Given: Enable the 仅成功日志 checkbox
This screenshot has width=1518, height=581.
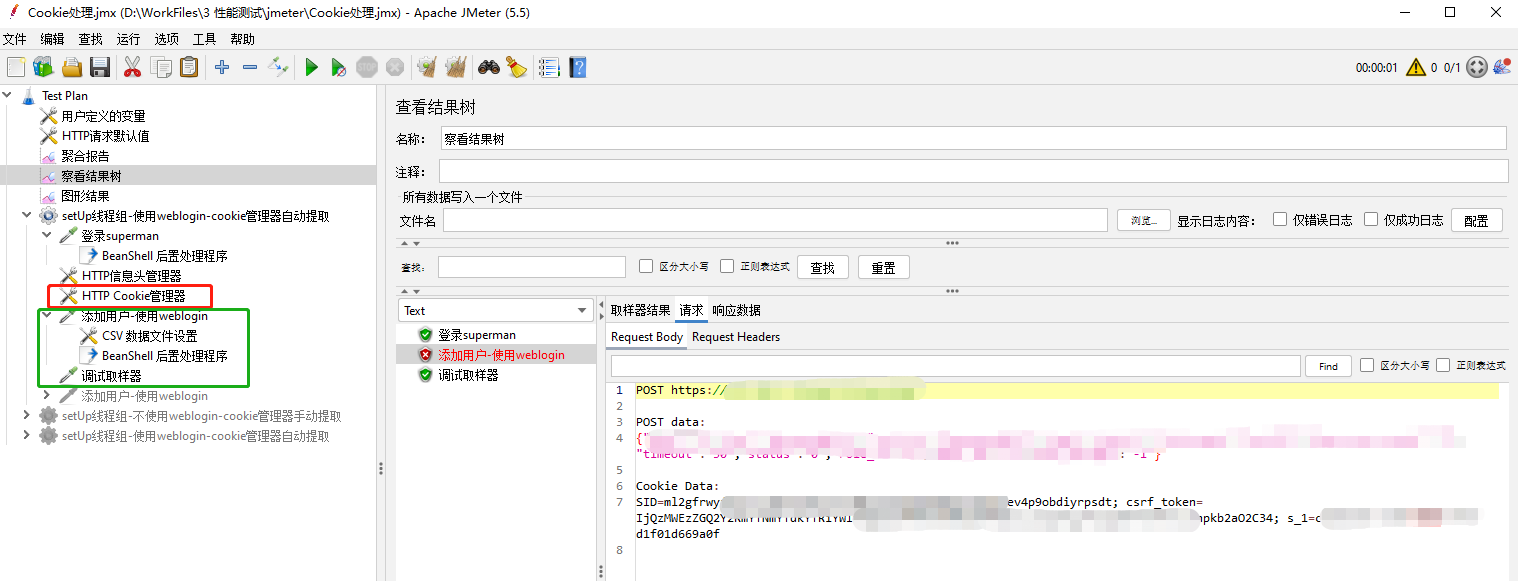Looking at the screenshot, I should tap(1371, 220).
